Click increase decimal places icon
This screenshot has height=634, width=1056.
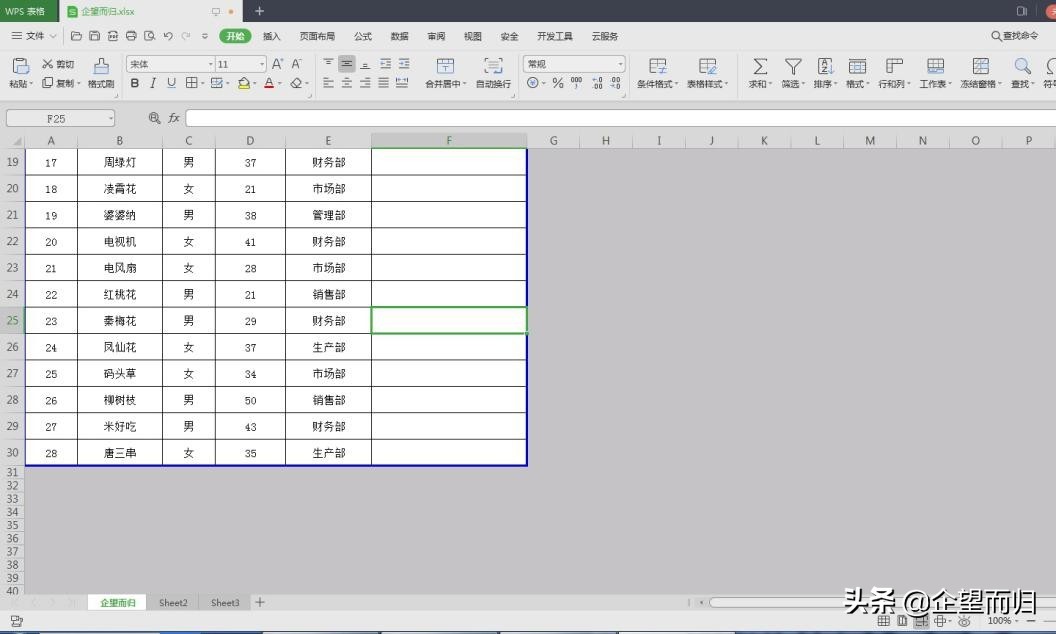(x=597, y=83)
